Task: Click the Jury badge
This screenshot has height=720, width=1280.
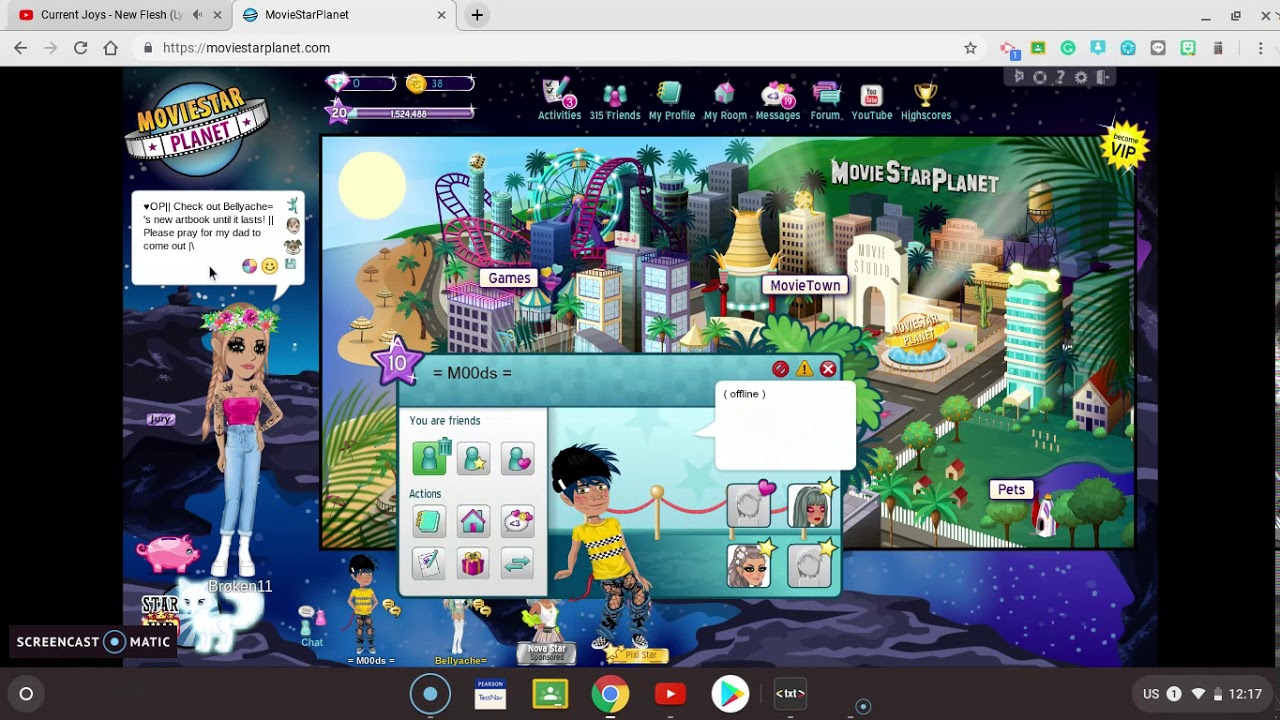Action: (160, 420)
